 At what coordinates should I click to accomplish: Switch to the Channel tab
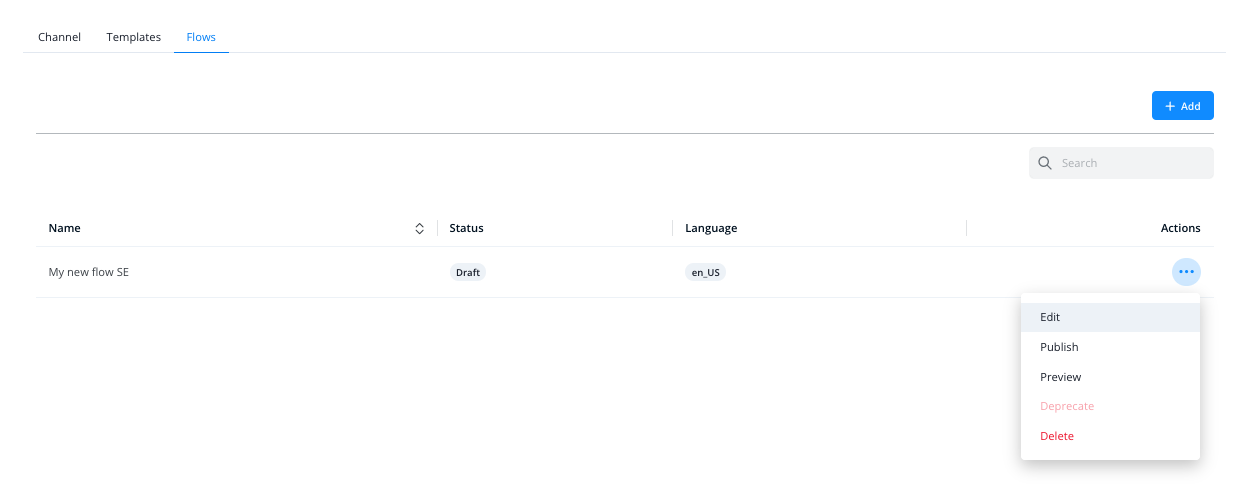point(59,37)
